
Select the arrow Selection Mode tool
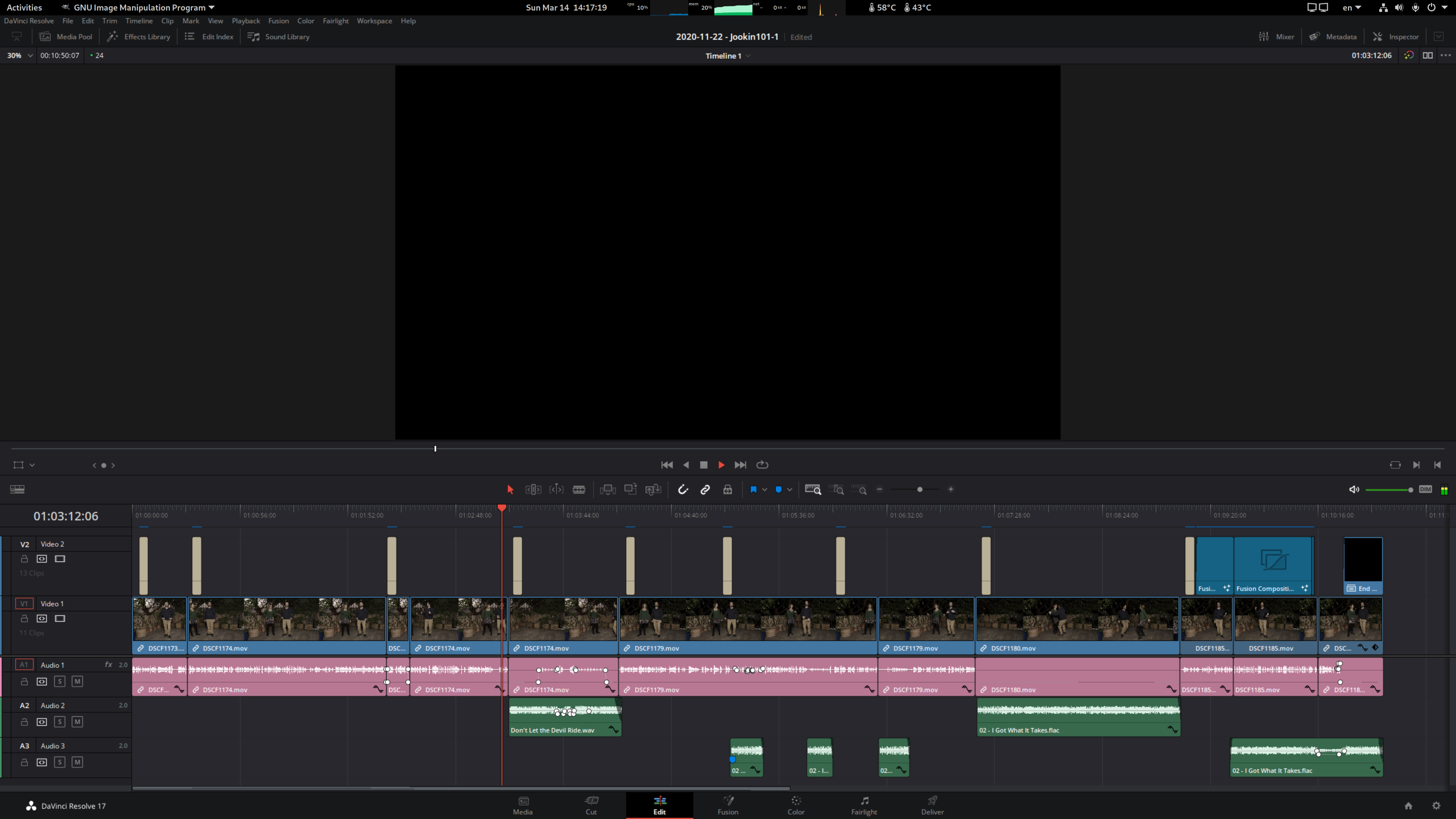(510, 490)
